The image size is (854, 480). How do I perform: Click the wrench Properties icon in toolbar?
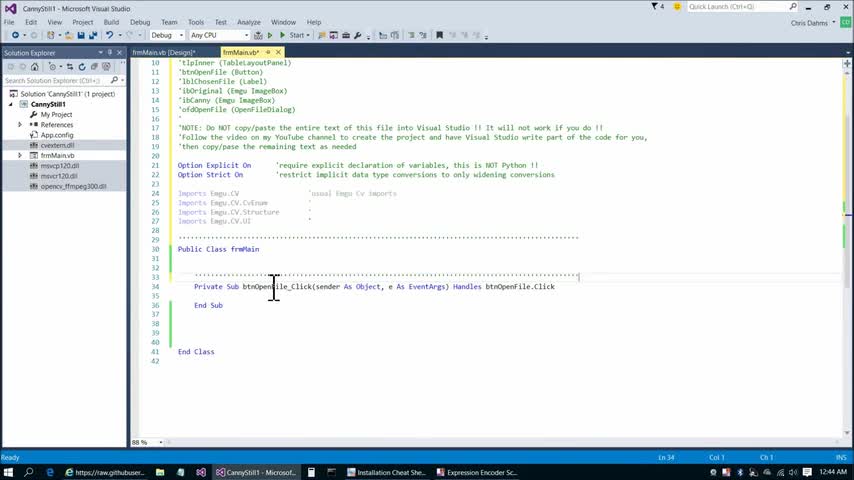coord(357,35)
